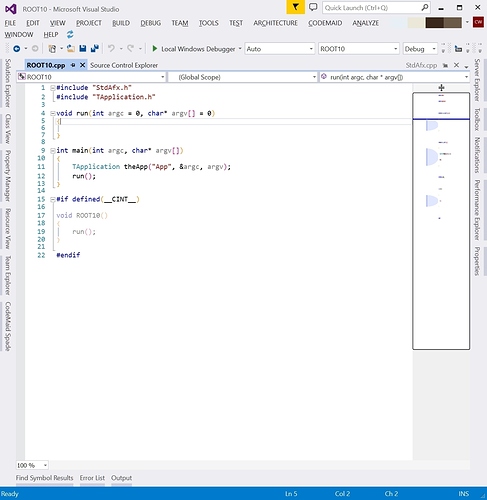
Task: Click the promote preview tab icon near StdAfx.cpp
Action: click(x=445, y=65)
